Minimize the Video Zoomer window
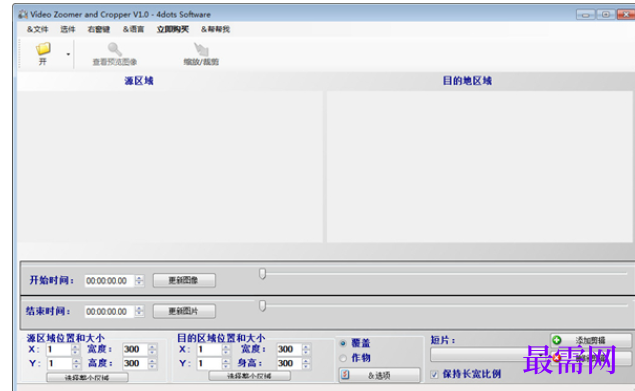 (x=586, y=15)
